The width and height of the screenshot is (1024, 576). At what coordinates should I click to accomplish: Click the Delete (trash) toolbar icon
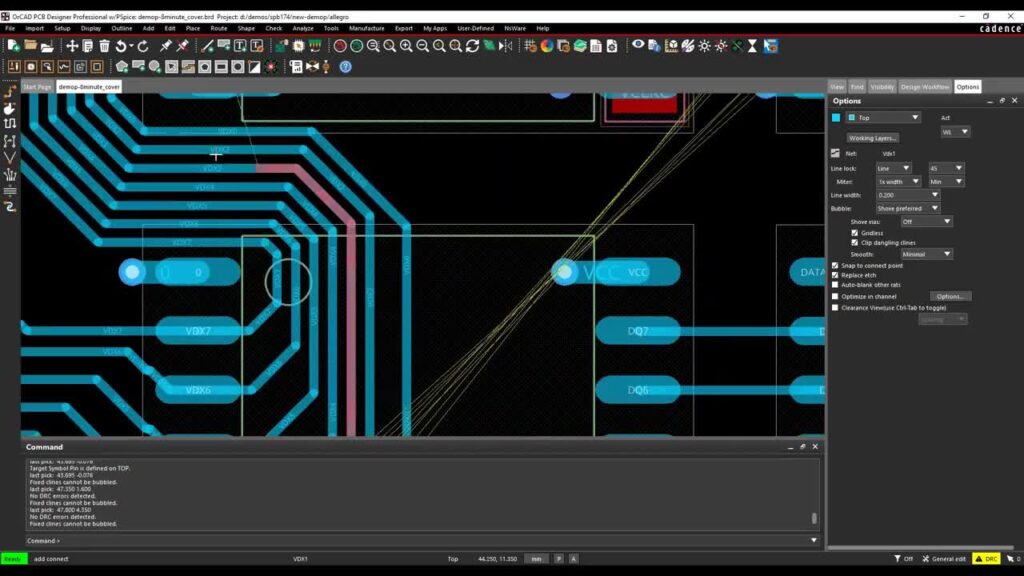[104, 45]
